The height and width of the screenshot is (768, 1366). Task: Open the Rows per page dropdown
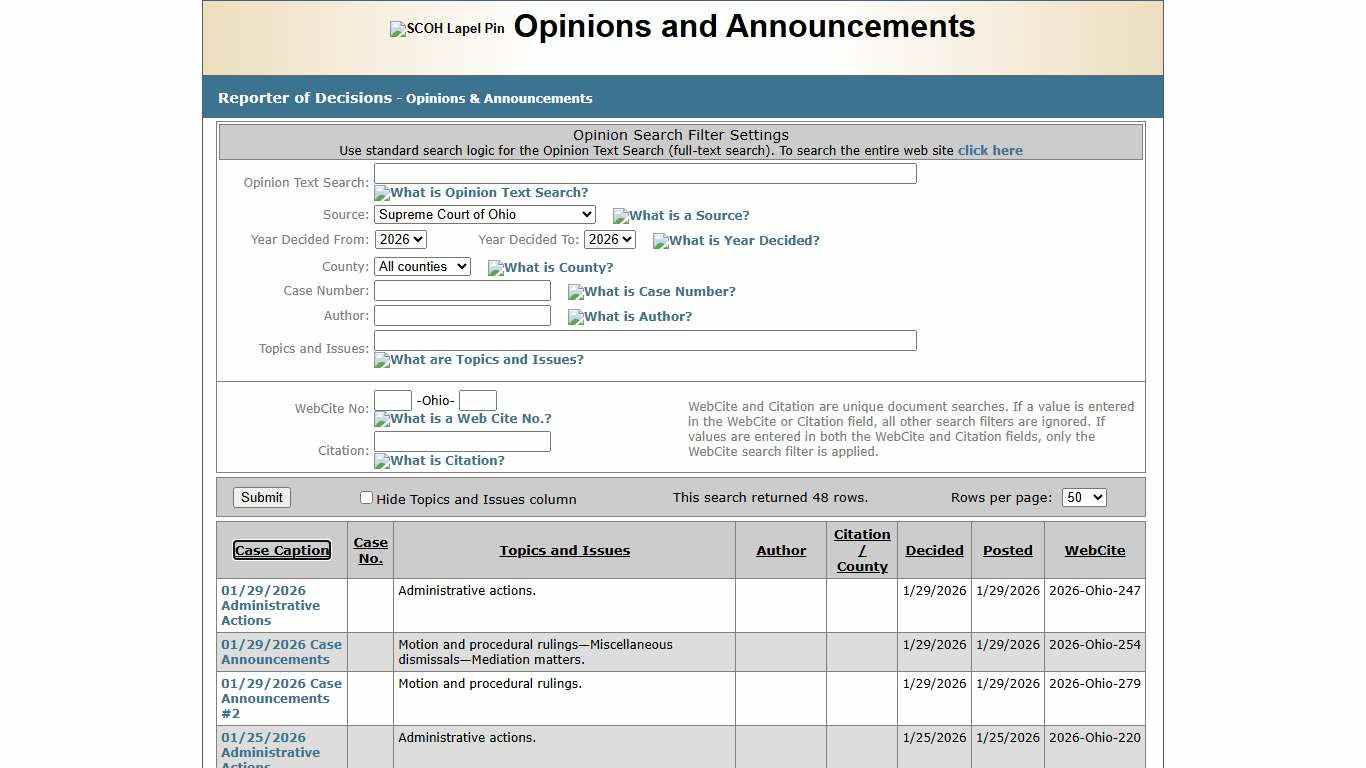point(1083,497)
